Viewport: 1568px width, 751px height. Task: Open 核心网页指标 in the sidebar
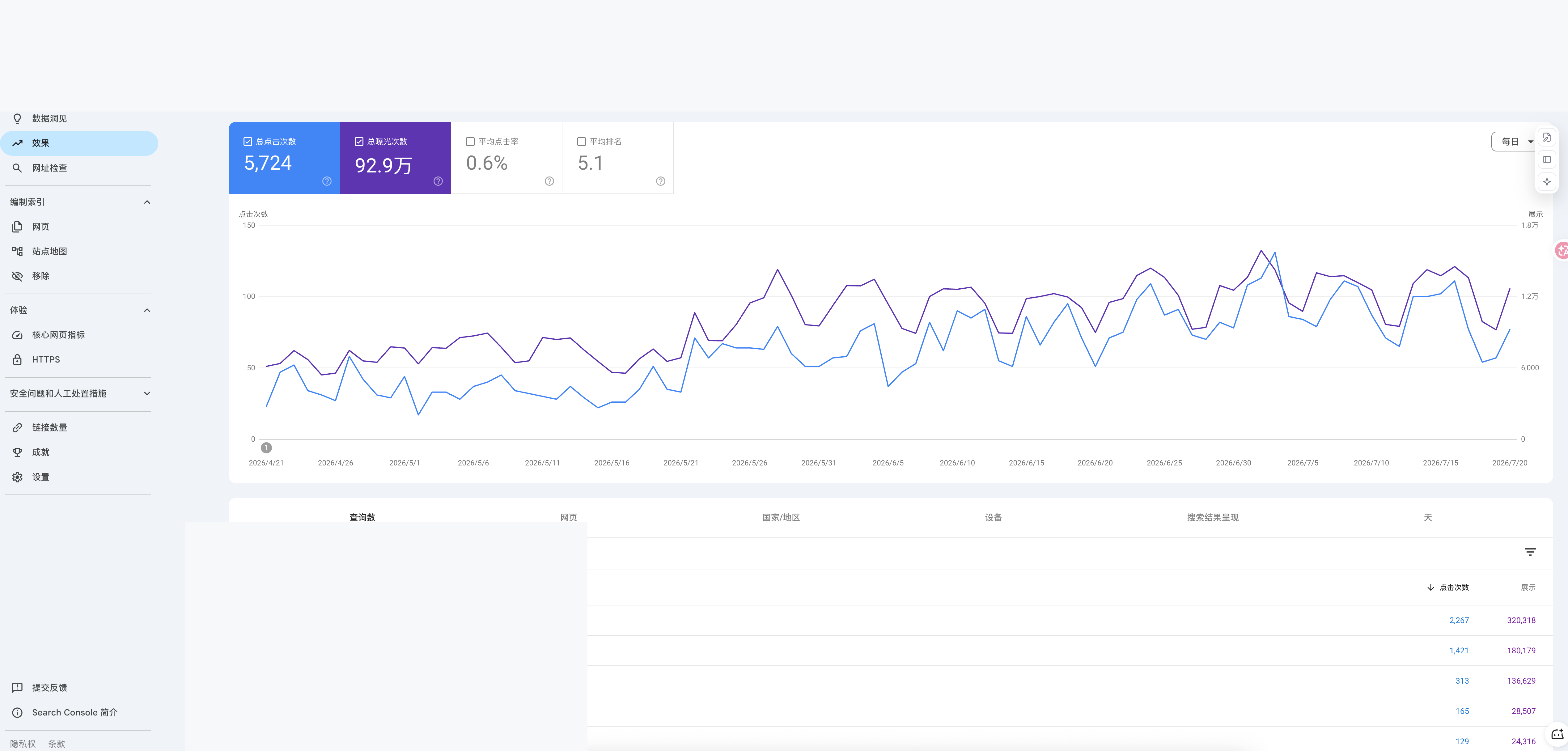pos(79,335)
